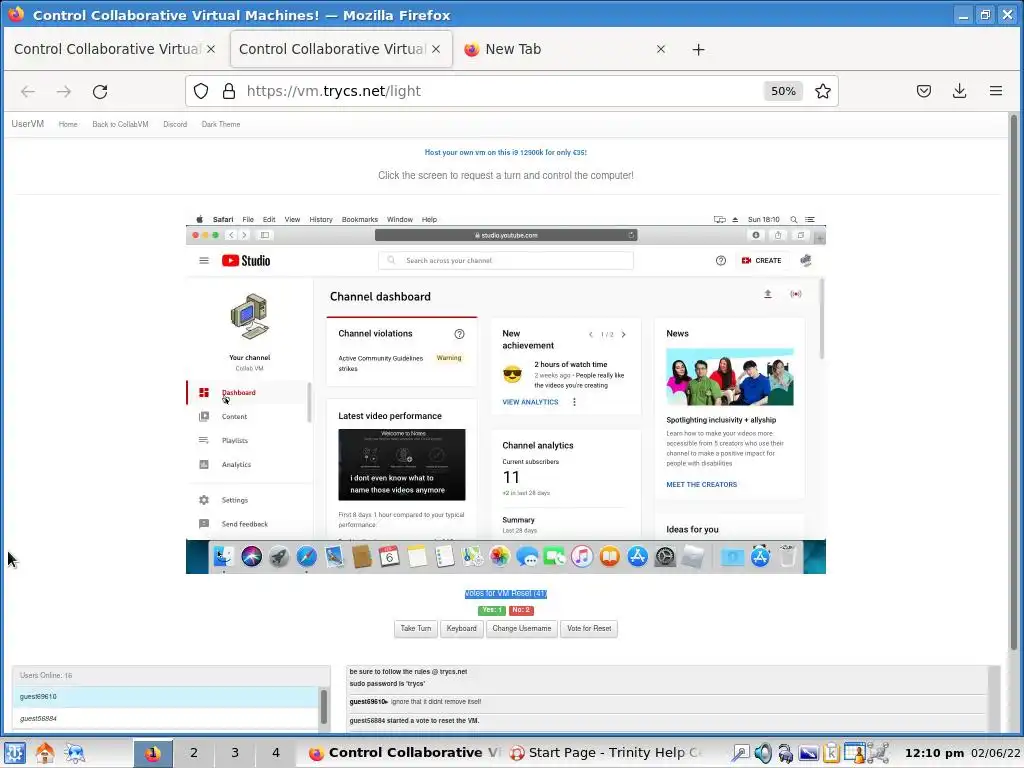Image resolution: width=1024 pixels, height=768 pixels.
Task: Click the CREATE button in Studio
Action: tap(762, 261)
